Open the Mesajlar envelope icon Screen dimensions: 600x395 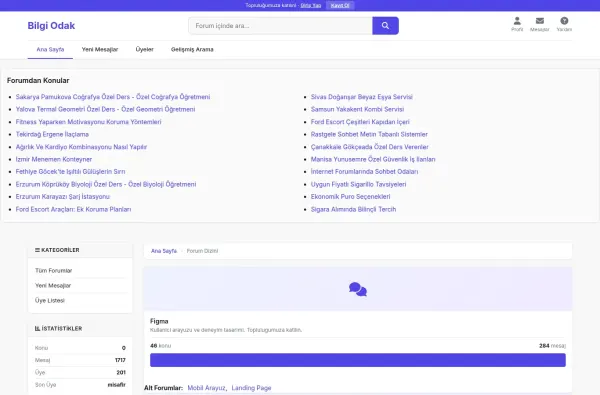(540, 21)
